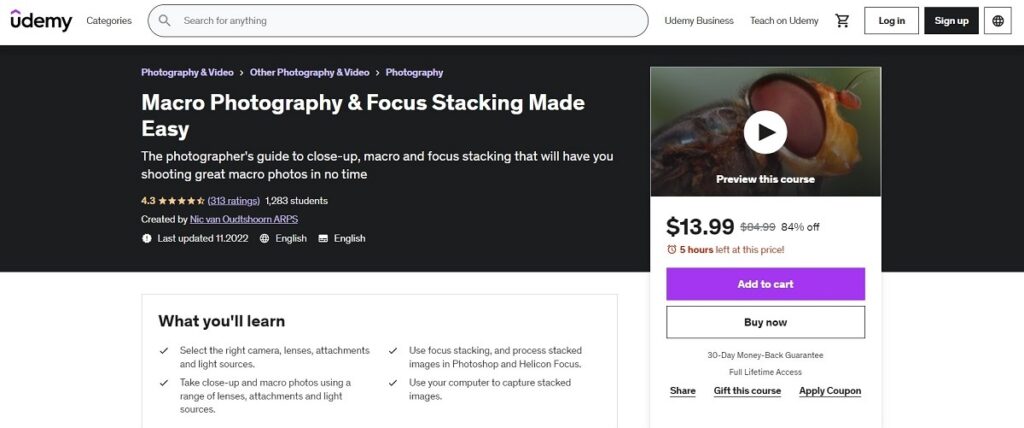The height and width of the screenshot is (428, 1024).
Task: Click the Log in button
Action: pos(891,21)
